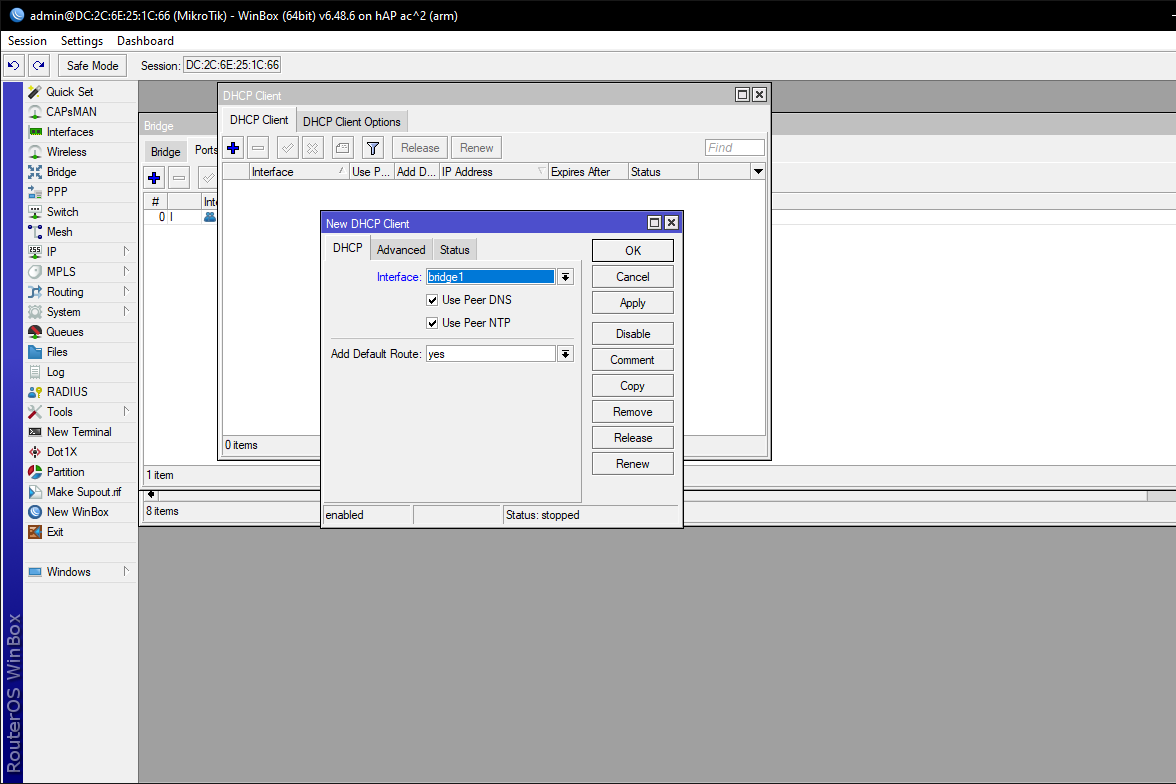
Task: Expand the Add Default Route dropdown
Action: coord(565,354)
